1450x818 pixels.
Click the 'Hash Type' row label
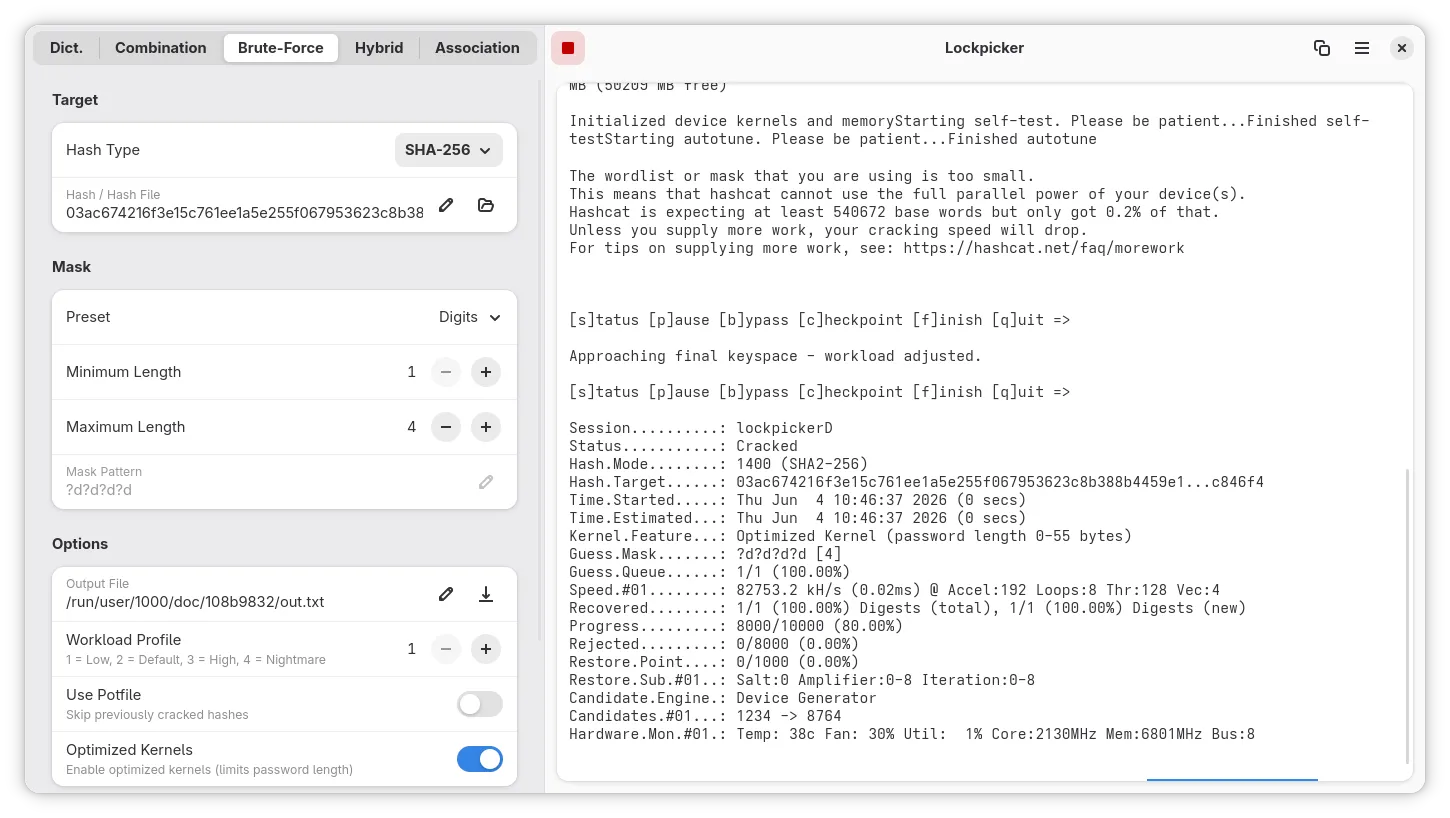pyautogui.click(x=103, y=150)
